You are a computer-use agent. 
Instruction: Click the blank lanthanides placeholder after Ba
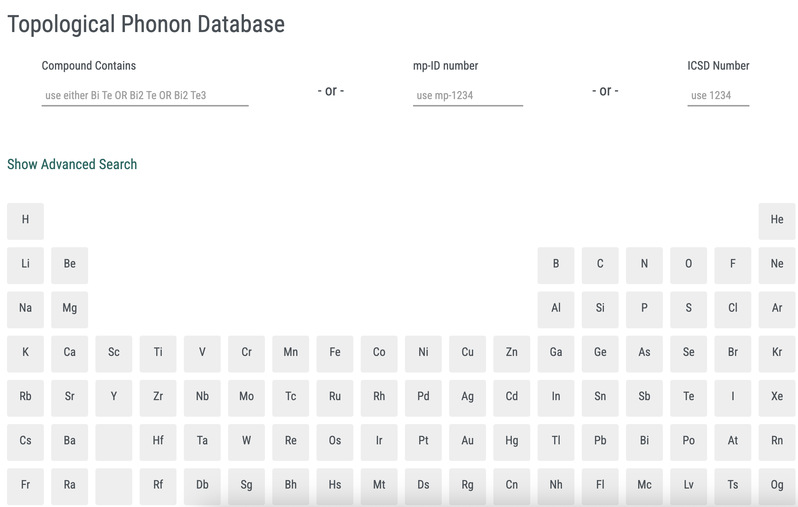pos(113,442)
